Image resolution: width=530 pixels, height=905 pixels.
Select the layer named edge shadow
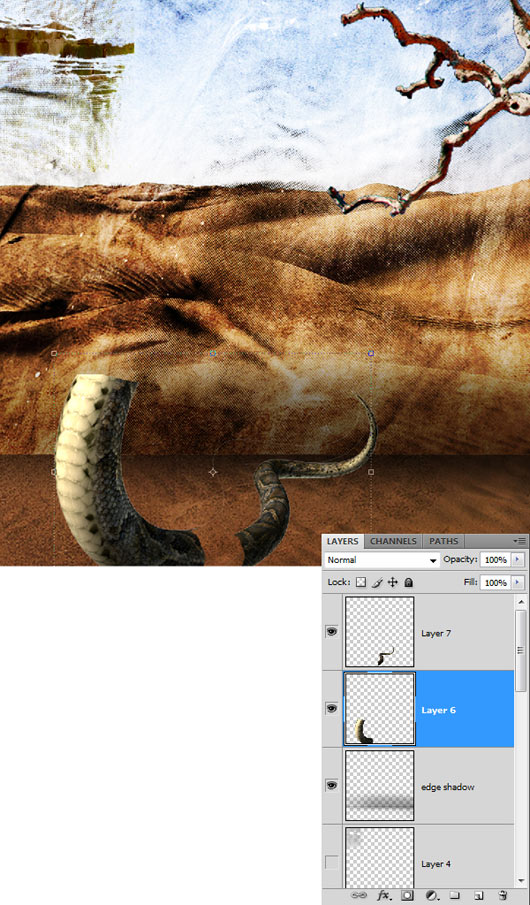click(x=448, y=787)
